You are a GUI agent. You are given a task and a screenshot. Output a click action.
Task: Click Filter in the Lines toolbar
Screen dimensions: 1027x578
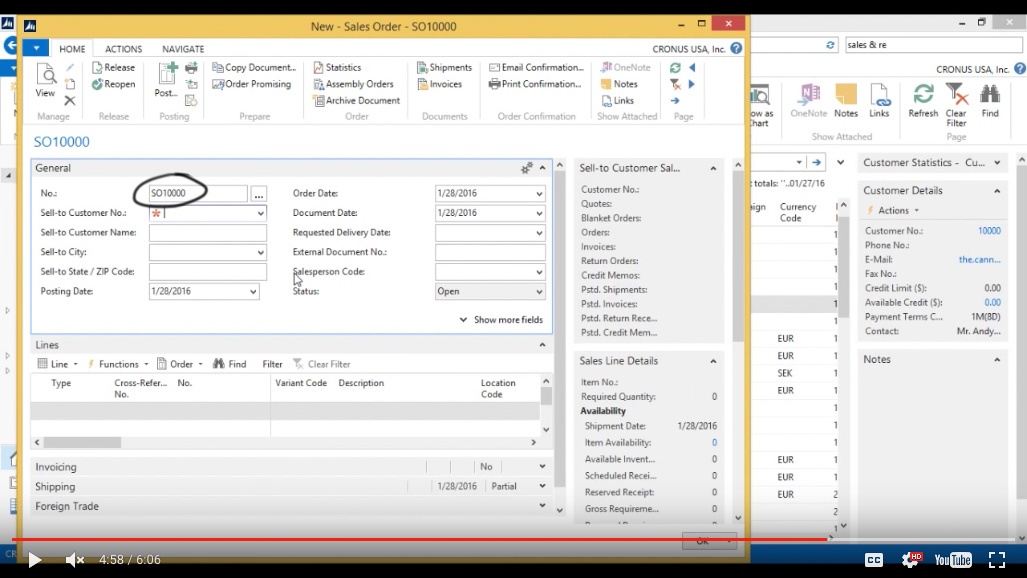click(x=272, y=364)
